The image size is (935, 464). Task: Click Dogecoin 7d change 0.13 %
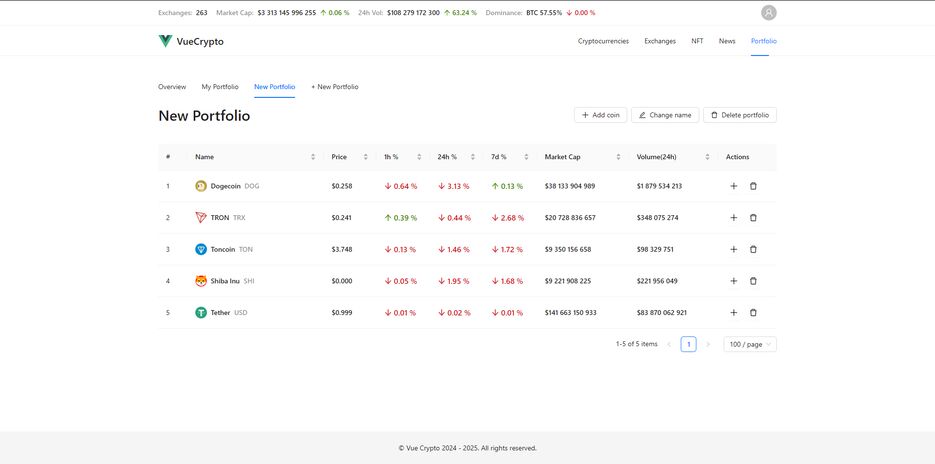coord(507,186)
